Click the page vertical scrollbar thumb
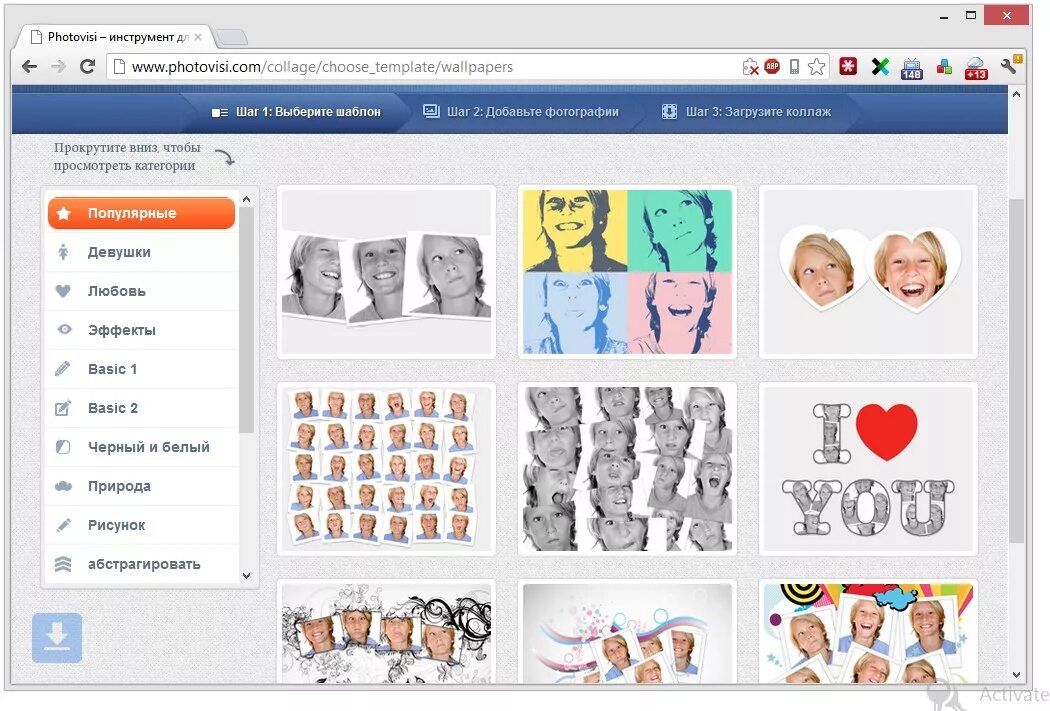Image resolution: width=1050 pixels, height=711 pixels. tap(1016, 370)
